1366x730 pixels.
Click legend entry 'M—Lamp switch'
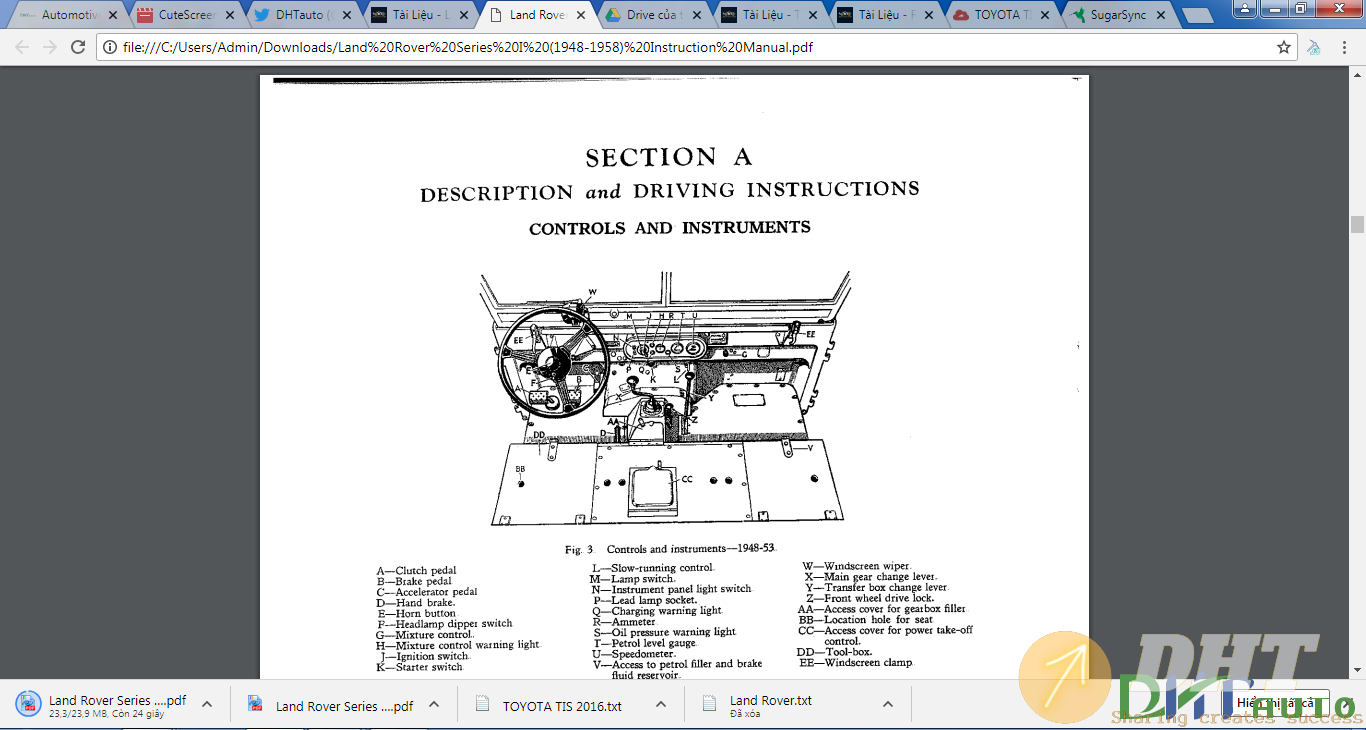633,579
